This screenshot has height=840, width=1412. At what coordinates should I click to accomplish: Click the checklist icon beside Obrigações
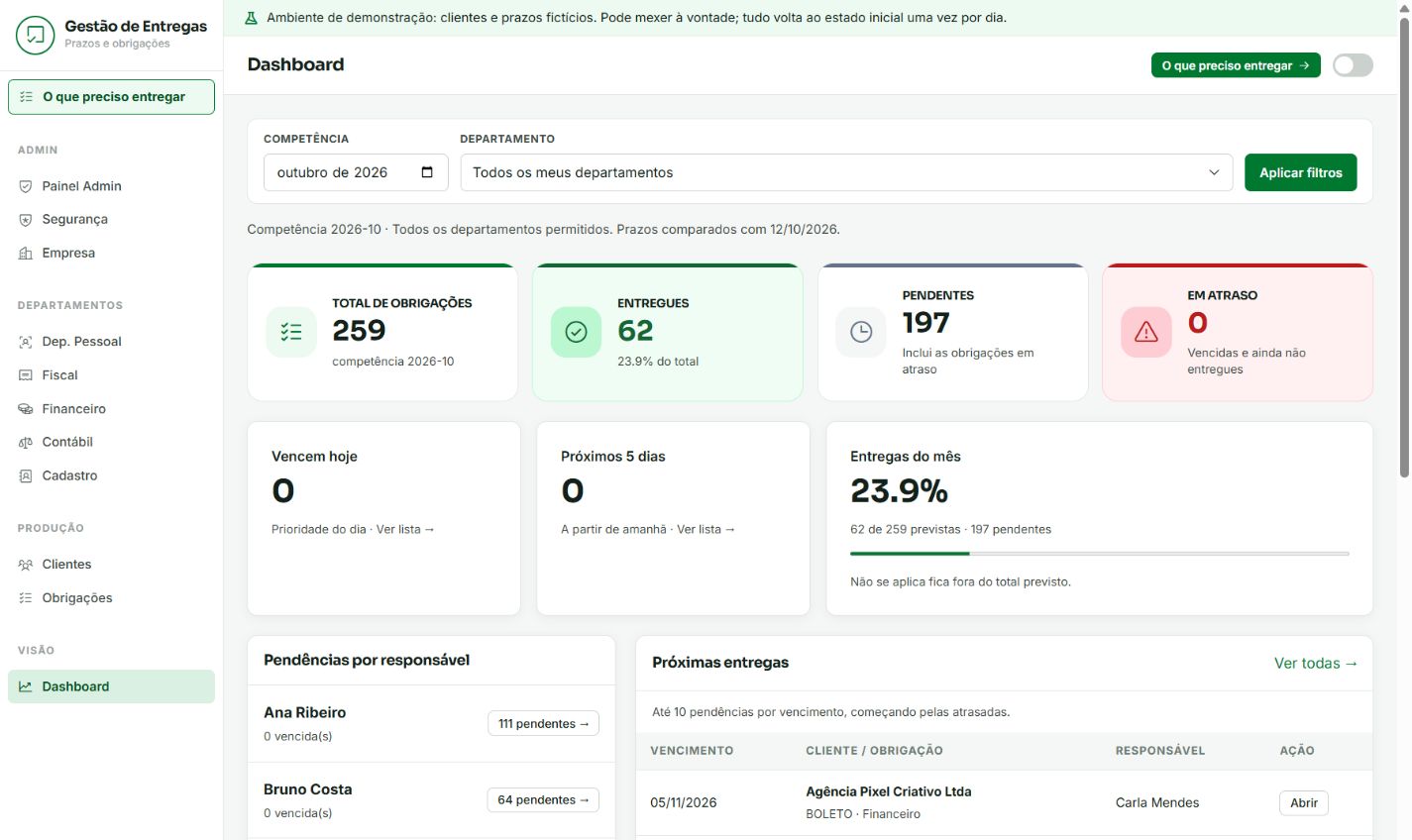26,598
